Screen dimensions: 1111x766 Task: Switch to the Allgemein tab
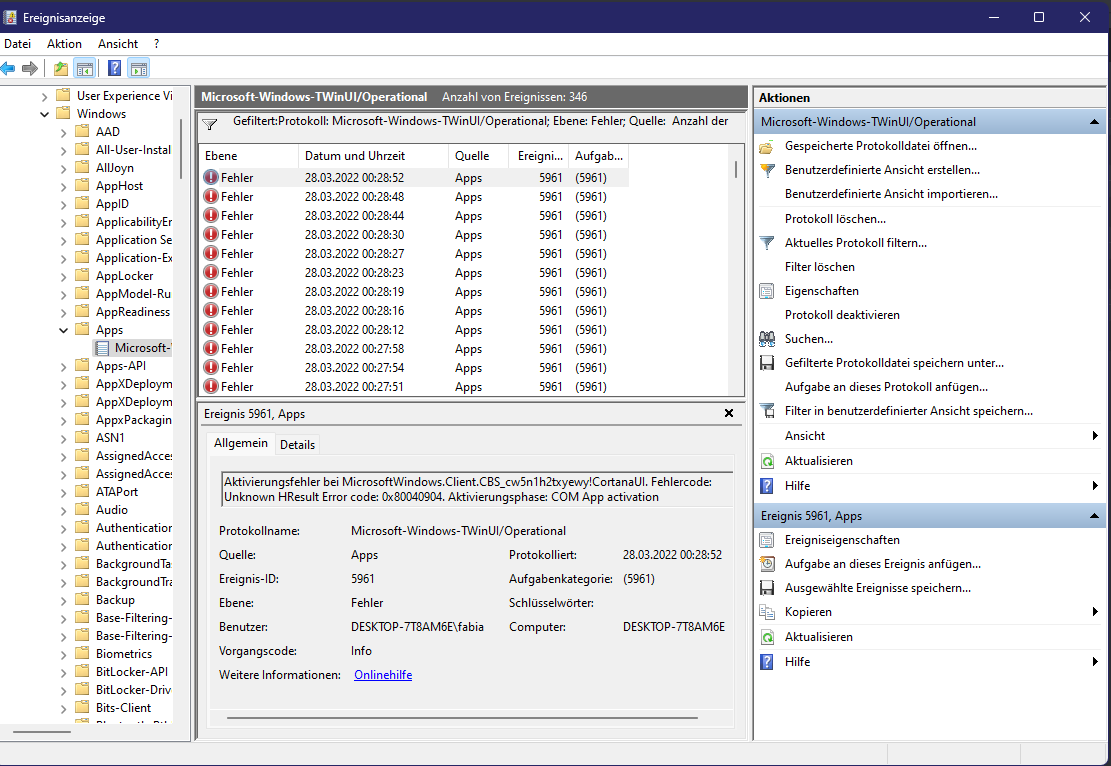pyautogui.click(x=241, y=443)
